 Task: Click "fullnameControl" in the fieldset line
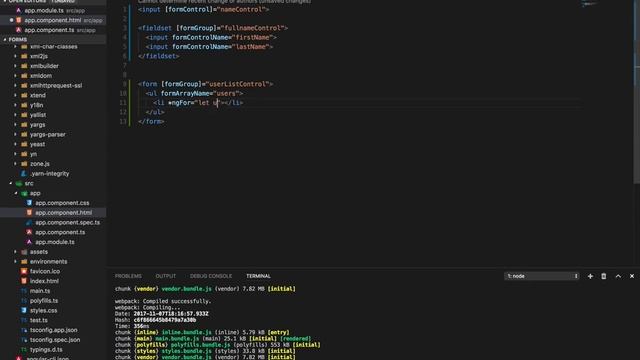253,28
